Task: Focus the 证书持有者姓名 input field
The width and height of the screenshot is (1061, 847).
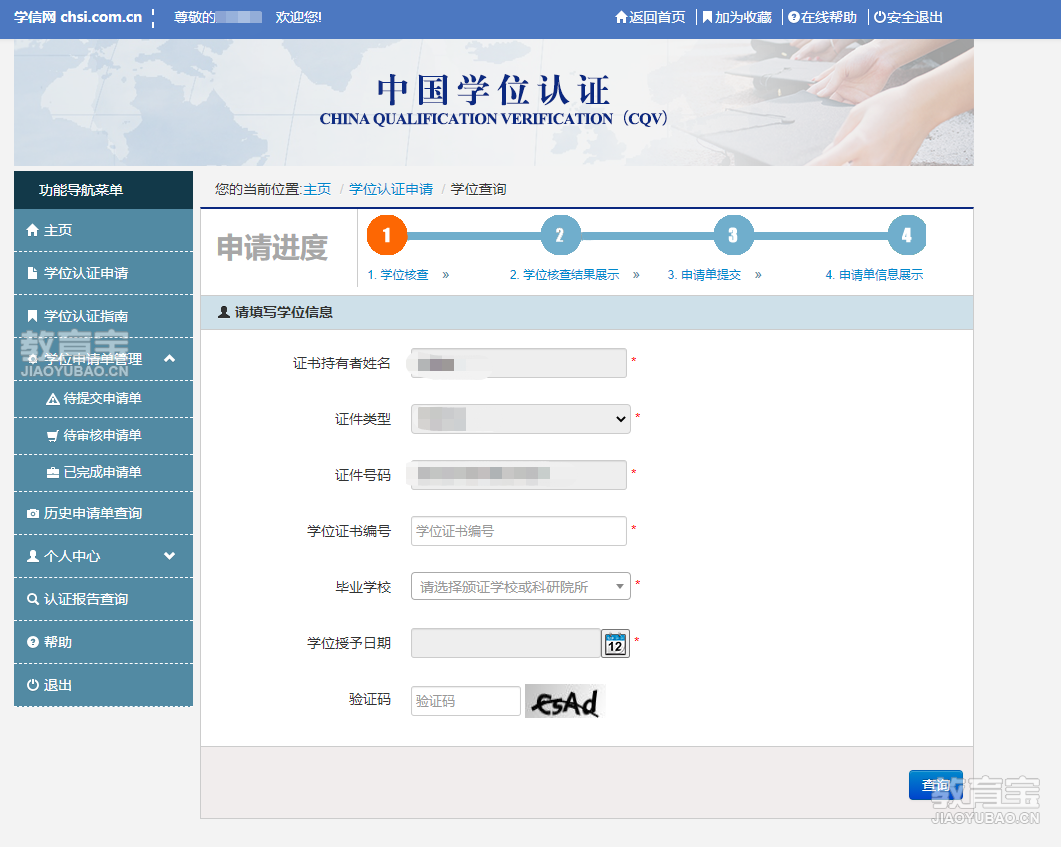Action: coord(518,363)
